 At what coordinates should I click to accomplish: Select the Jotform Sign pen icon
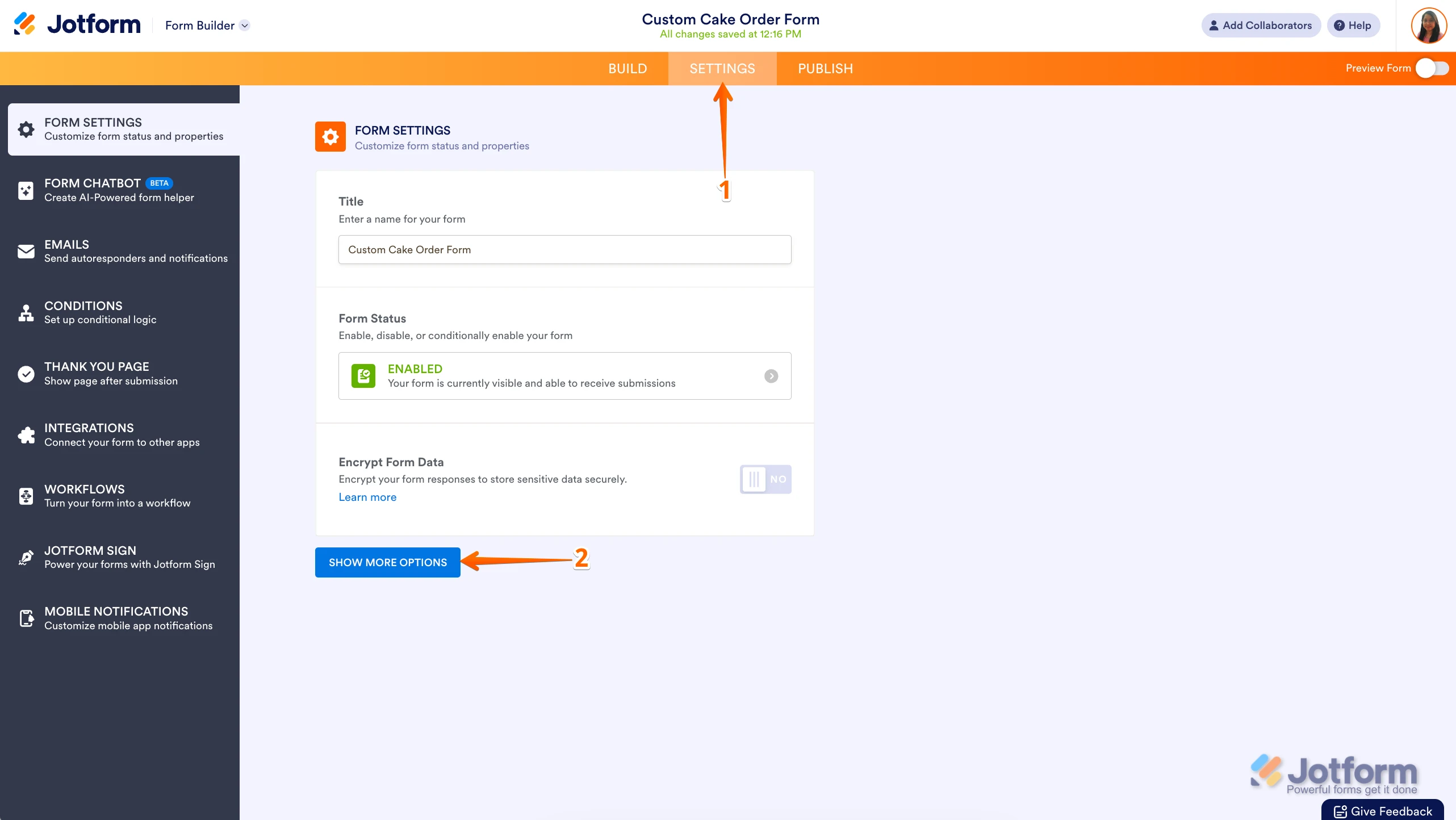point(26,557)
